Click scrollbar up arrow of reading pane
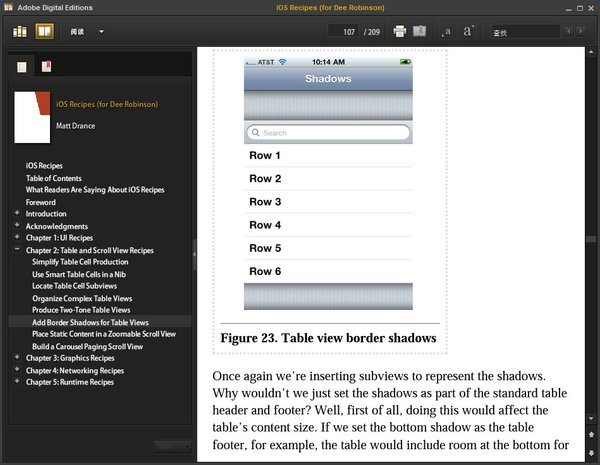Image resolution: width=600 pixels, height=465 pixels. (x=591, y=52)
